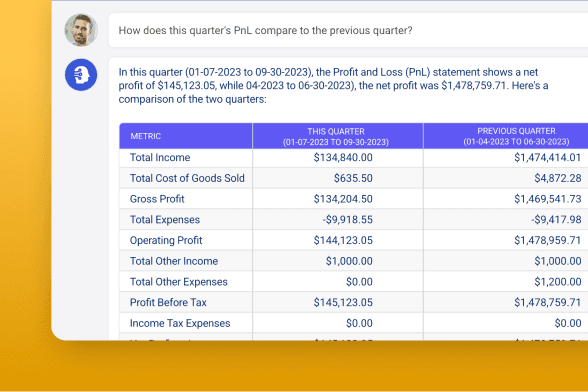
Task: Click the AI assistant head icon
Action: [x=81, y=75]
